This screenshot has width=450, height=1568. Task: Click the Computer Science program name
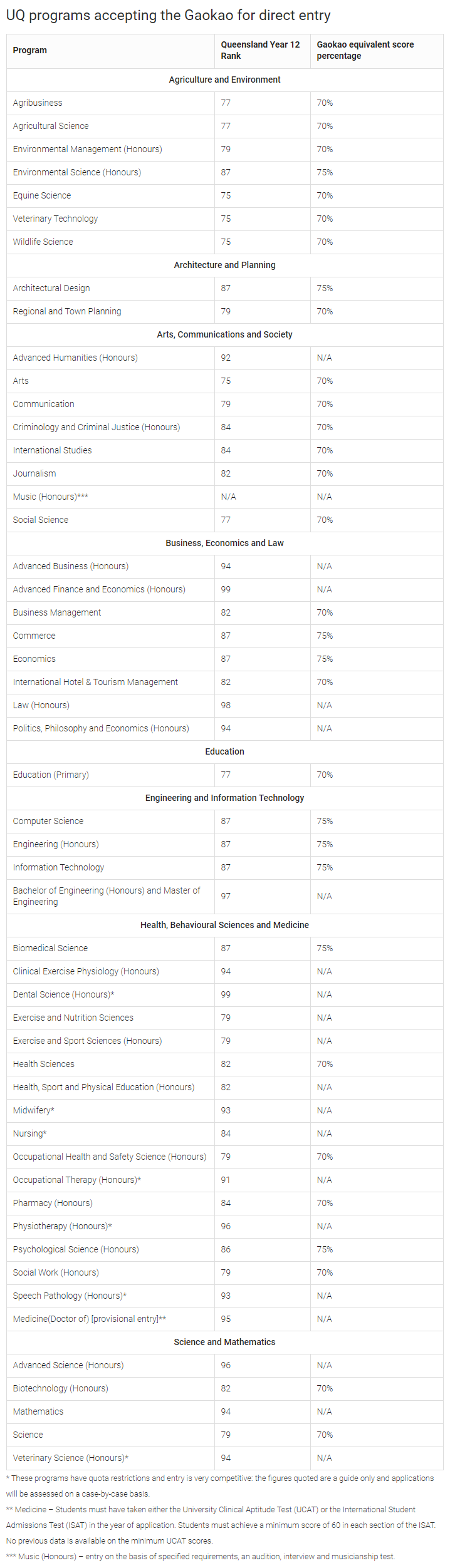(48, 821)
